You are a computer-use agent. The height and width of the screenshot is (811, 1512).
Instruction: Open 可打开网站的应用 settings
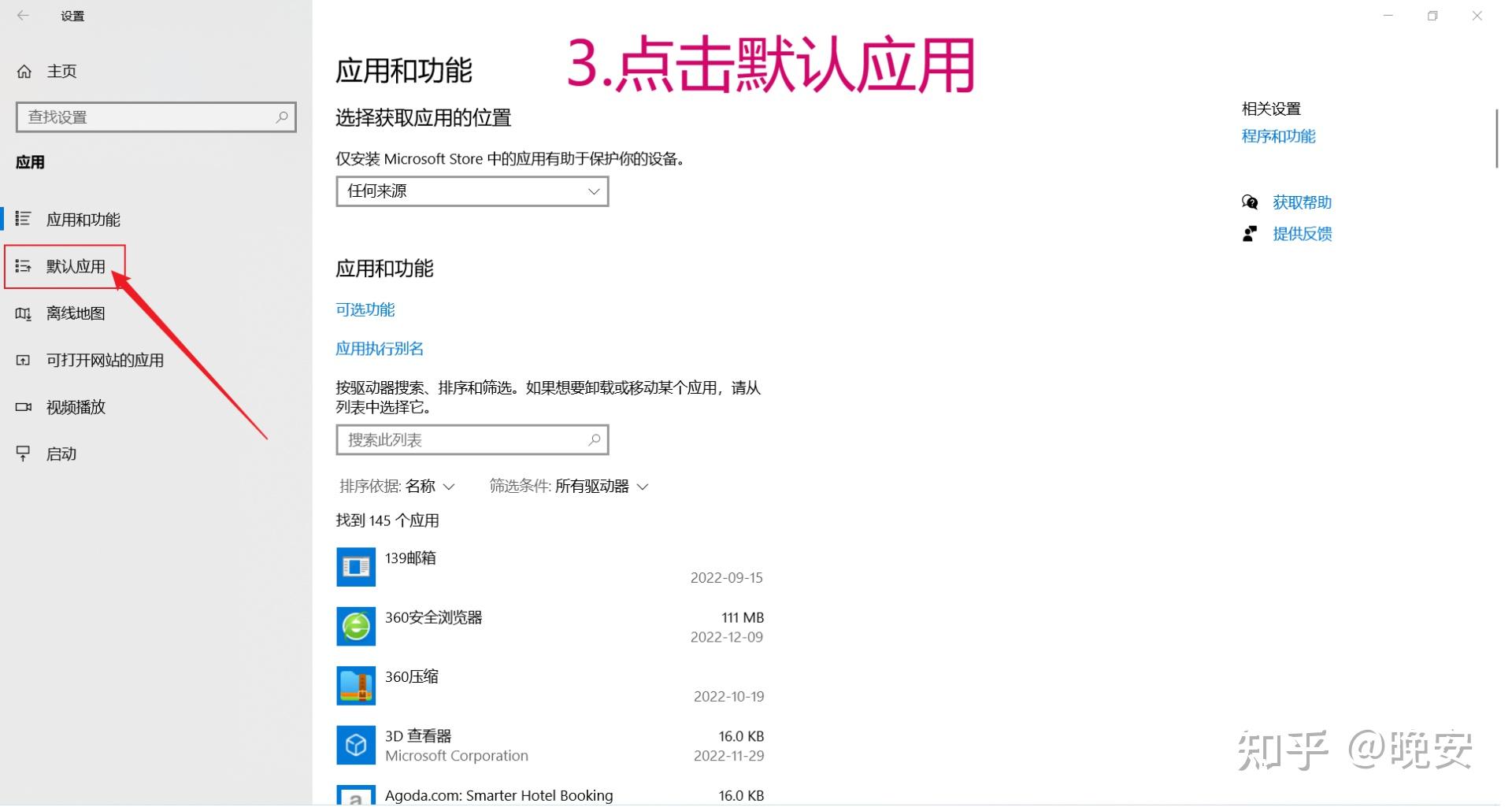click(104, 360)
